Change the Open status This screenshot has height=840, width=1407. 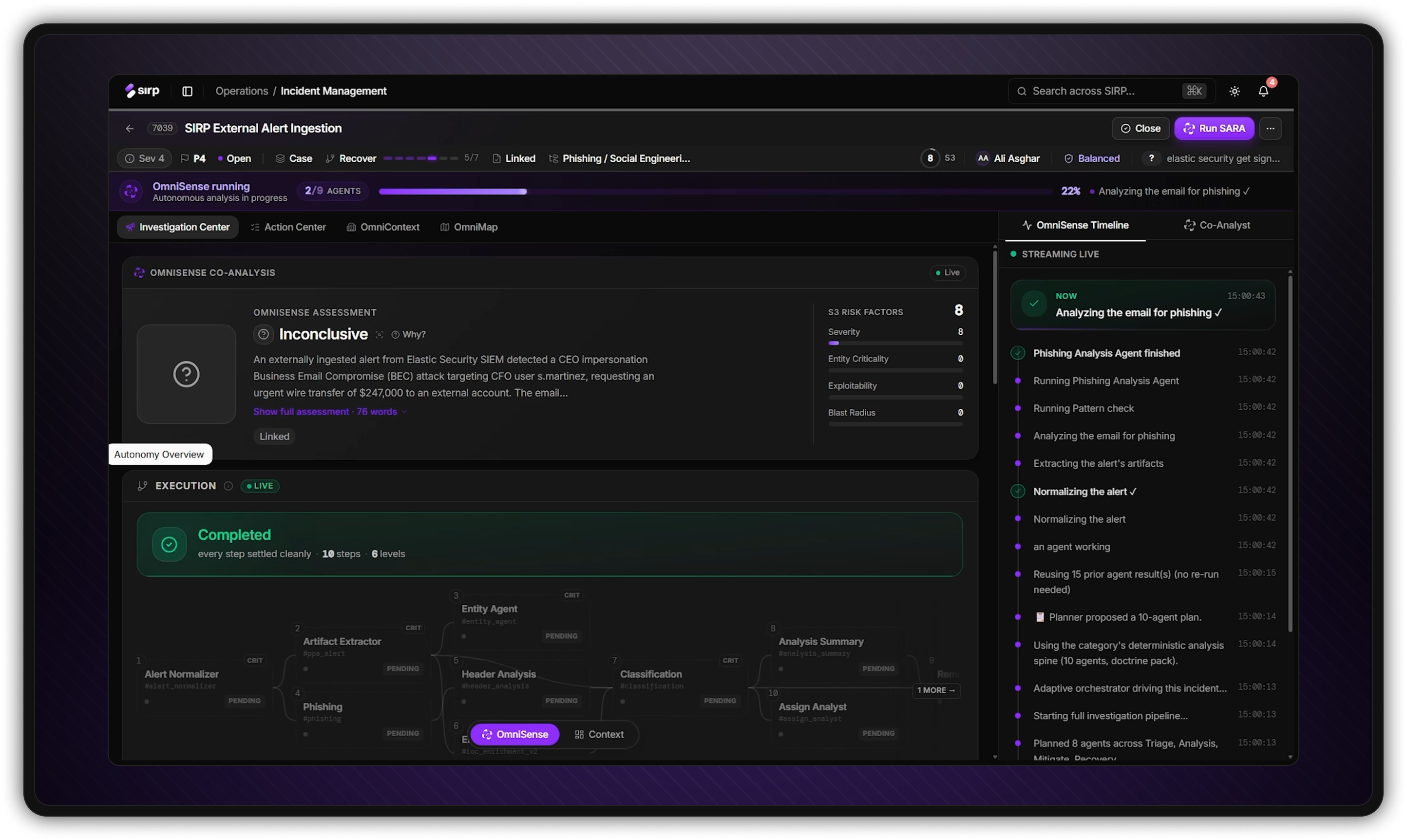coord(234,158)
